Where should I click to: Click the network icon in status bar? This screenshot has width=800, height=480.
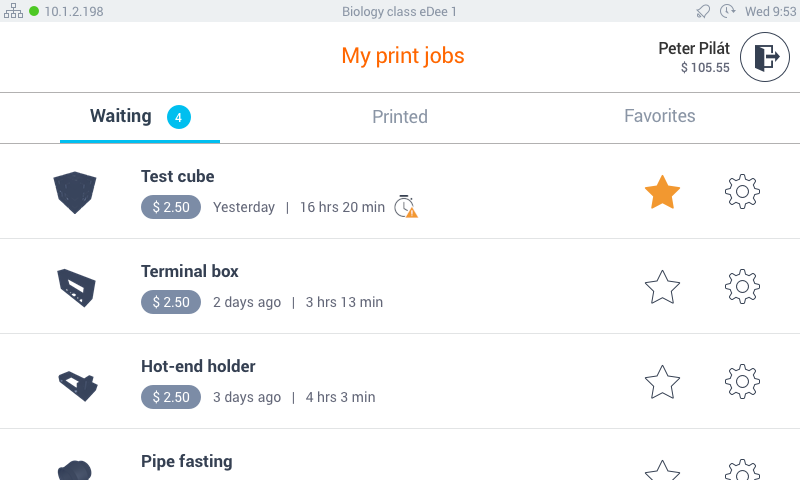(13, 12)
